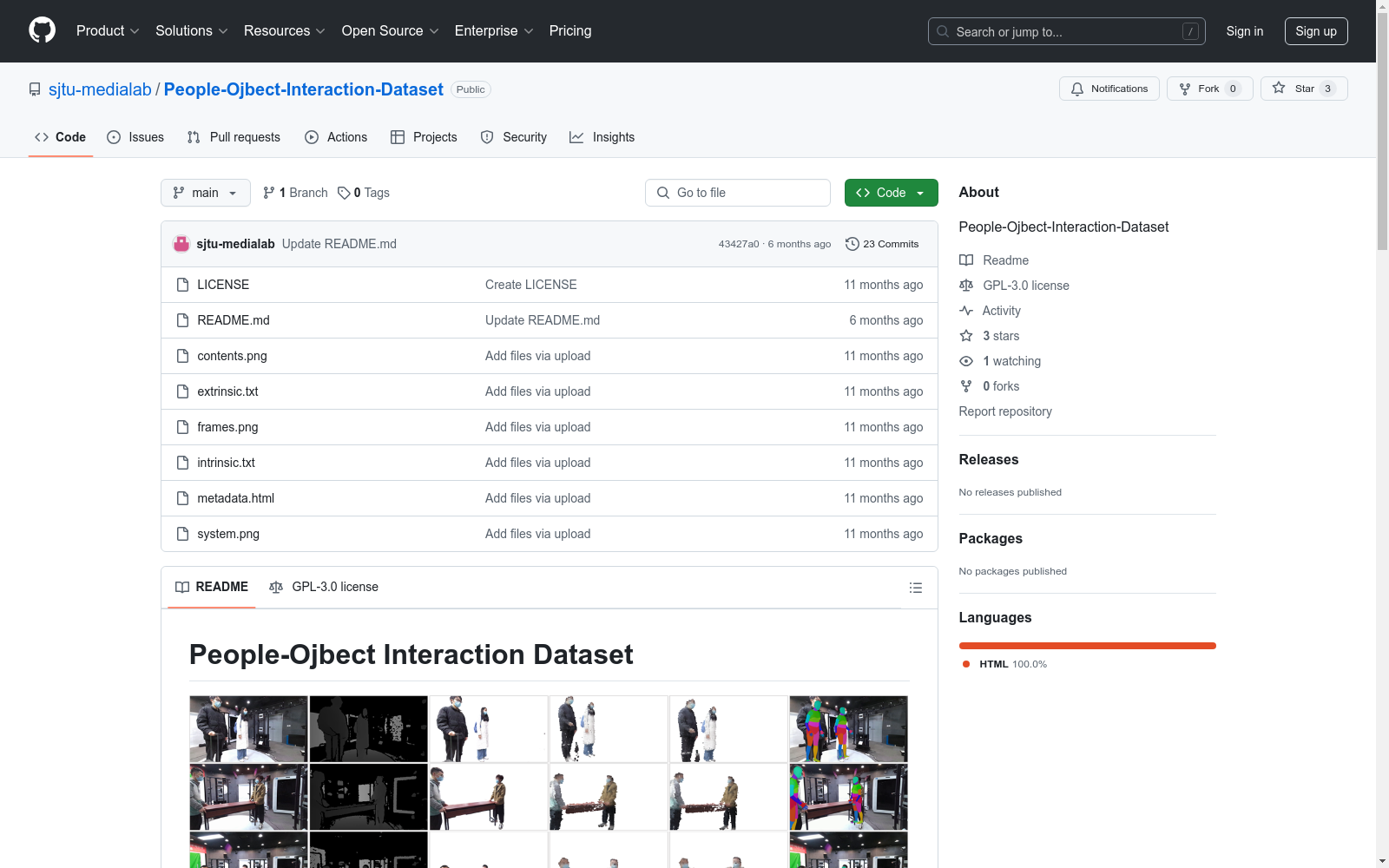Click the slash shortcut icon in search
Image resolution: width=1389 pixels, height=868 pixels.
coord(1190,31)
